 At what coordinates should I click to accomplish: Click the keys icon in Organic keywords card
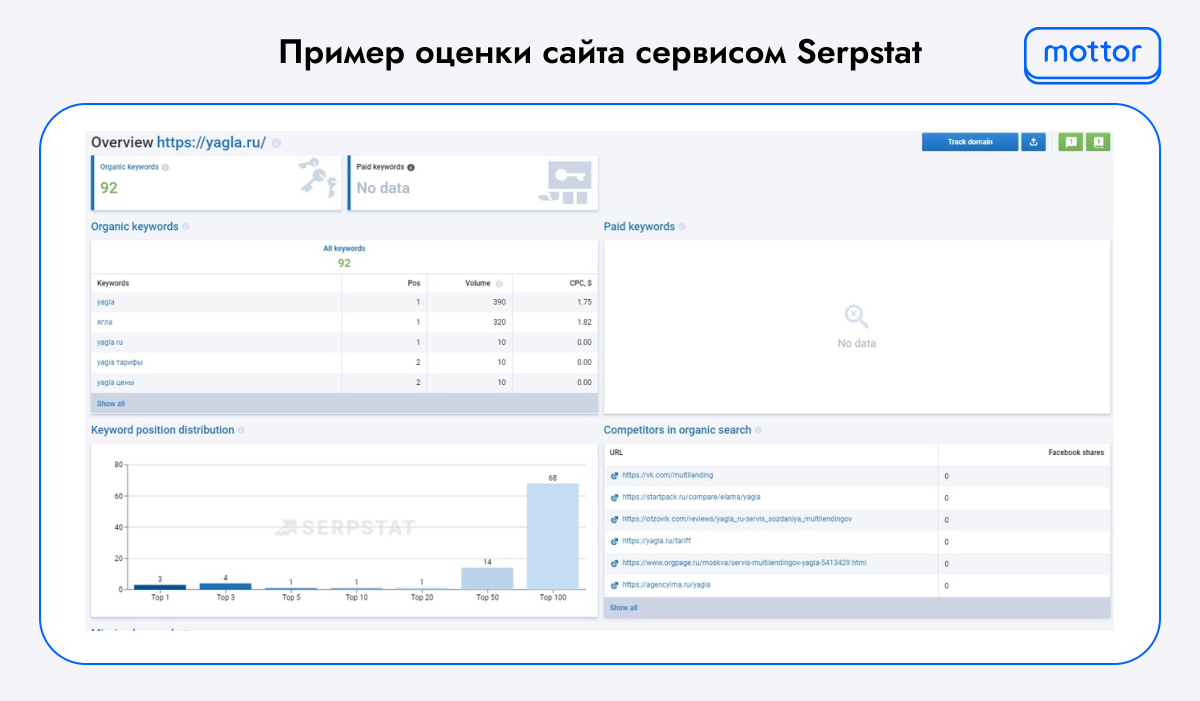point(317,178)
